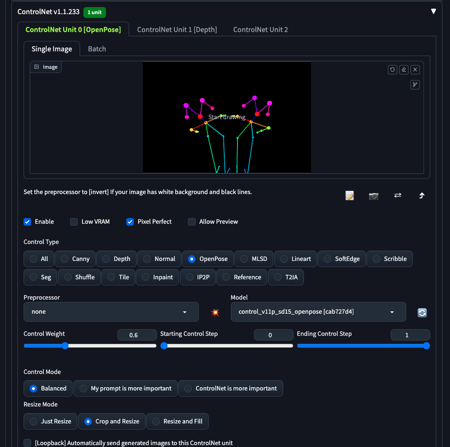
Task: Click the webcam camera icon
Action: click(x=374, y=196)
